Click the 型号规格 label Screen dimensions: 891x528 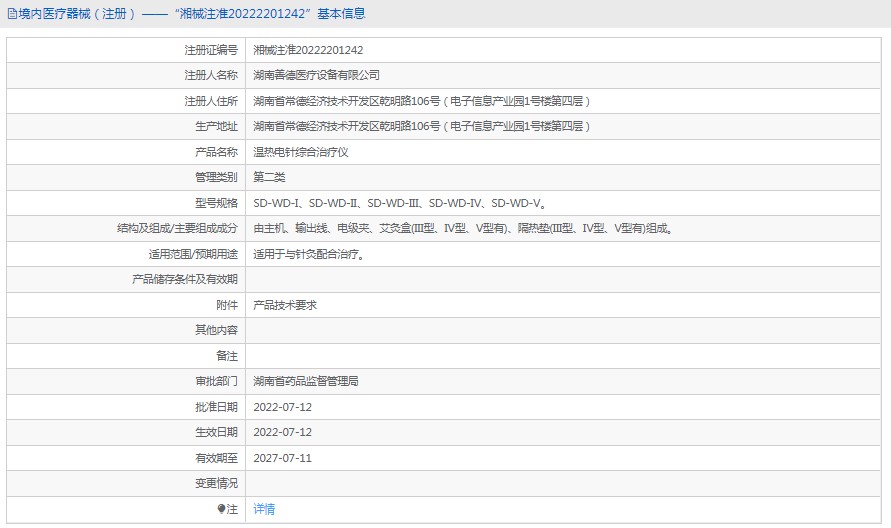click(216, 203)
